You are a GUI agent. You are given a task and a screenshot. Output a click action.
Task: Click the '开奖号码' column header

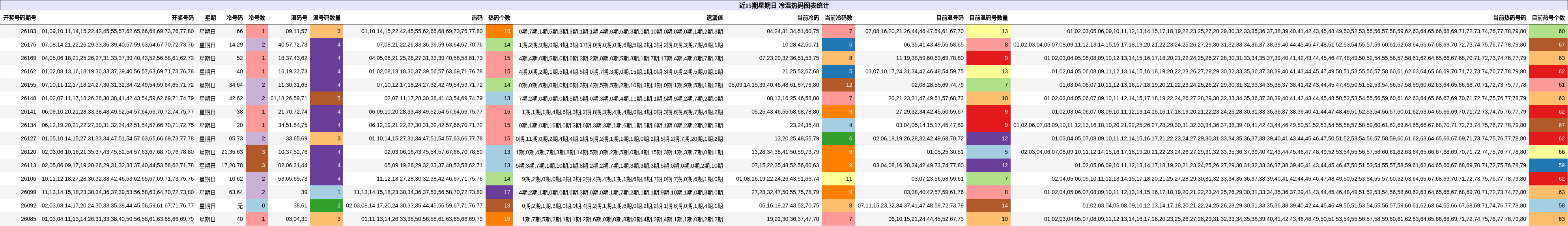coord(183,18)
